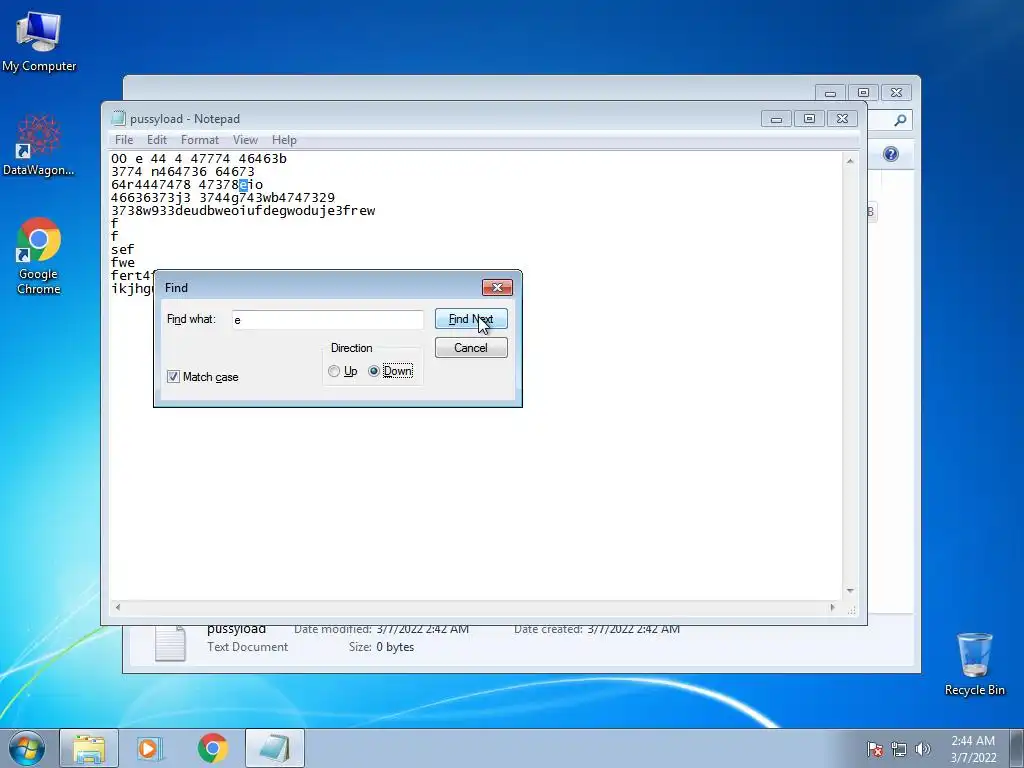Open the volume speaker tray icon
This screenshot has width=1024, height=768.
coord(922,749)
